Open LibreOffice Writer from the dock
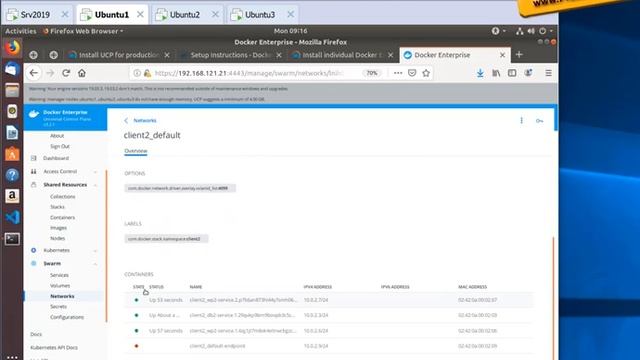 click(12, 132)
